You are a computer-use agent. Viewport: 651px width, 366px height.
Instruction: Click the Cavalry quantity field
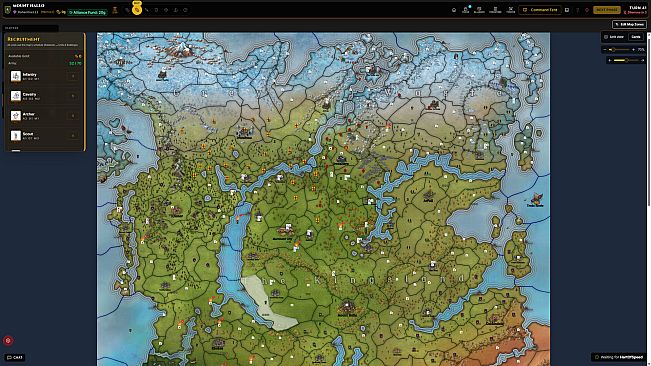coord(73,96)
